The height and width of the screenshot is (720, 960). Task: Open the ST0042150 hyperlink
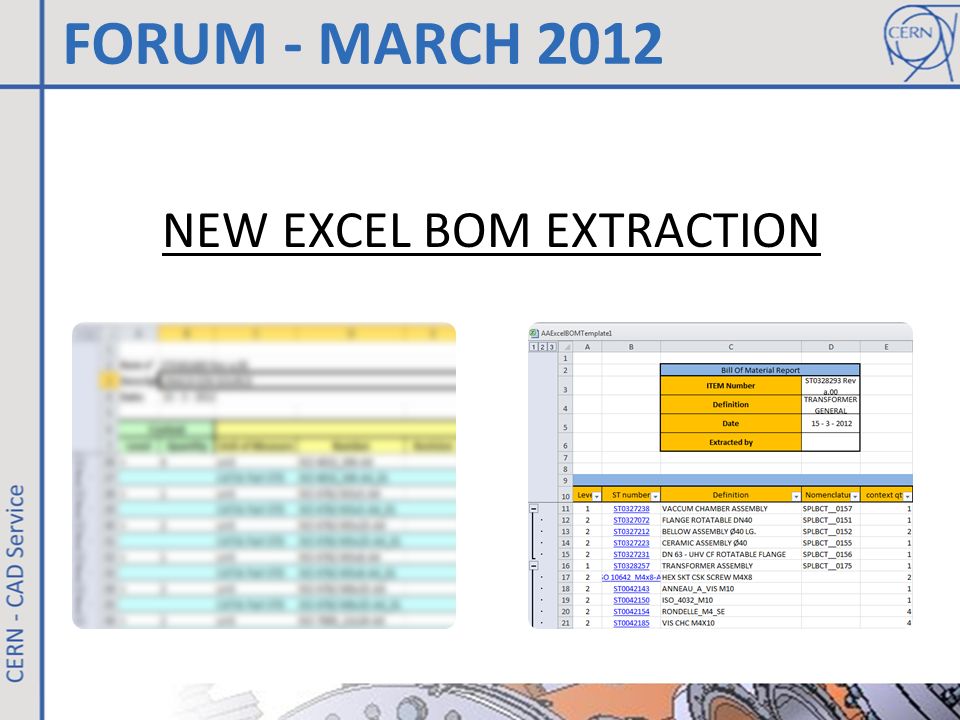(631, 600)
